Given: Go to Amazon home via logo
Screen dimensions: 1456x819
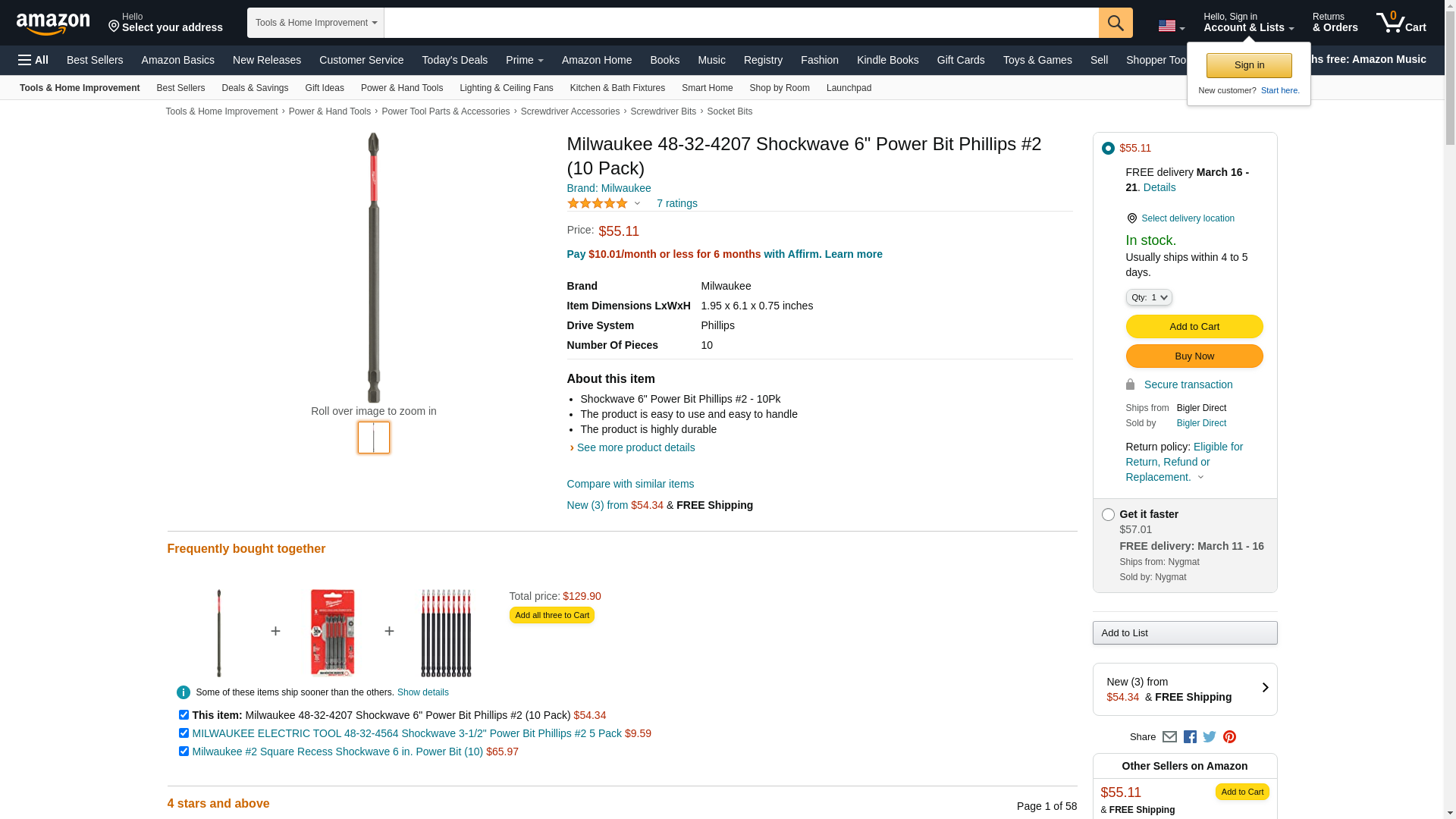Looking at the screenshot, I should 53,24.
